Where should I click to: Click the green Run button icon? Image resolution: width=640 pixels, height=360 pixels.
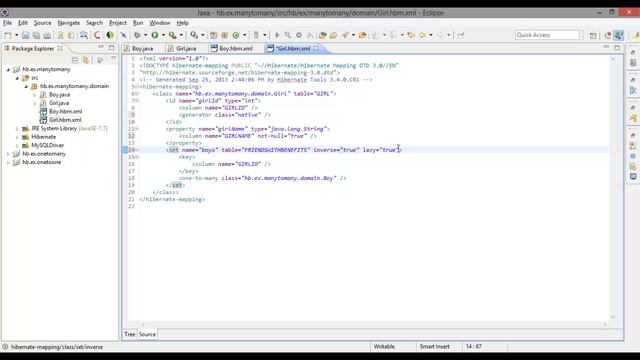pos(155,35)
